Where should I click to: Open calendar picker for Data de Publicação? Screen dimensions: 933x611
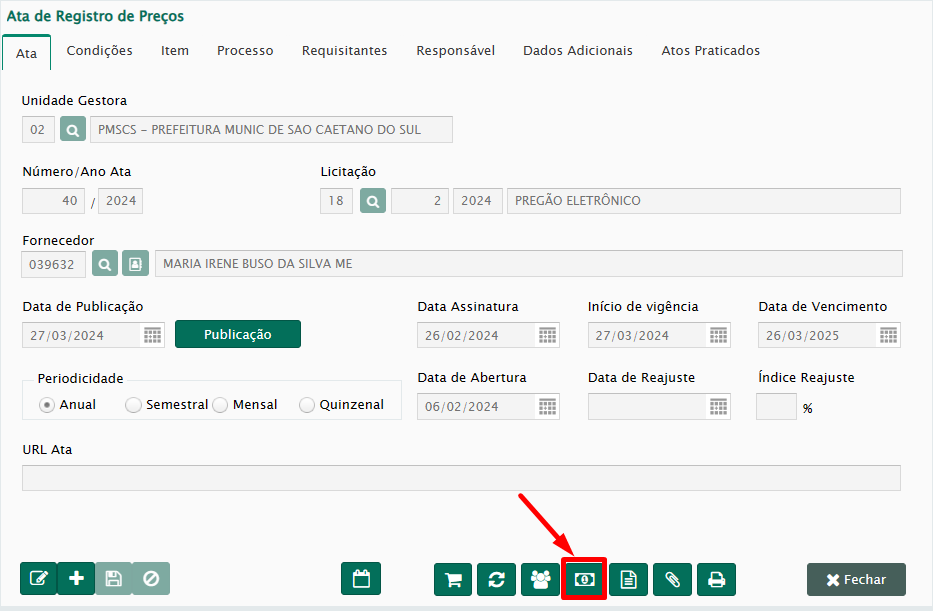[x=153, y=335]
